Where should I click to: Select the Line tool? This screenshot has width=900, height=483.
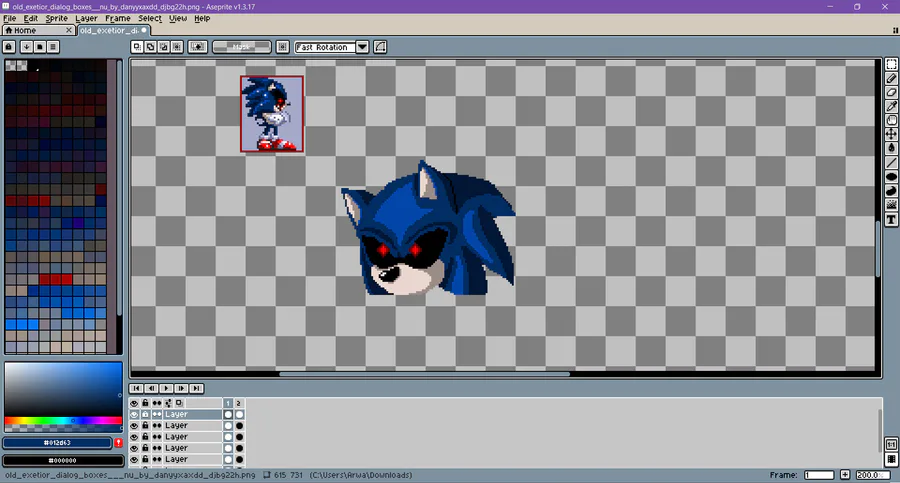[x=891, y=163]
